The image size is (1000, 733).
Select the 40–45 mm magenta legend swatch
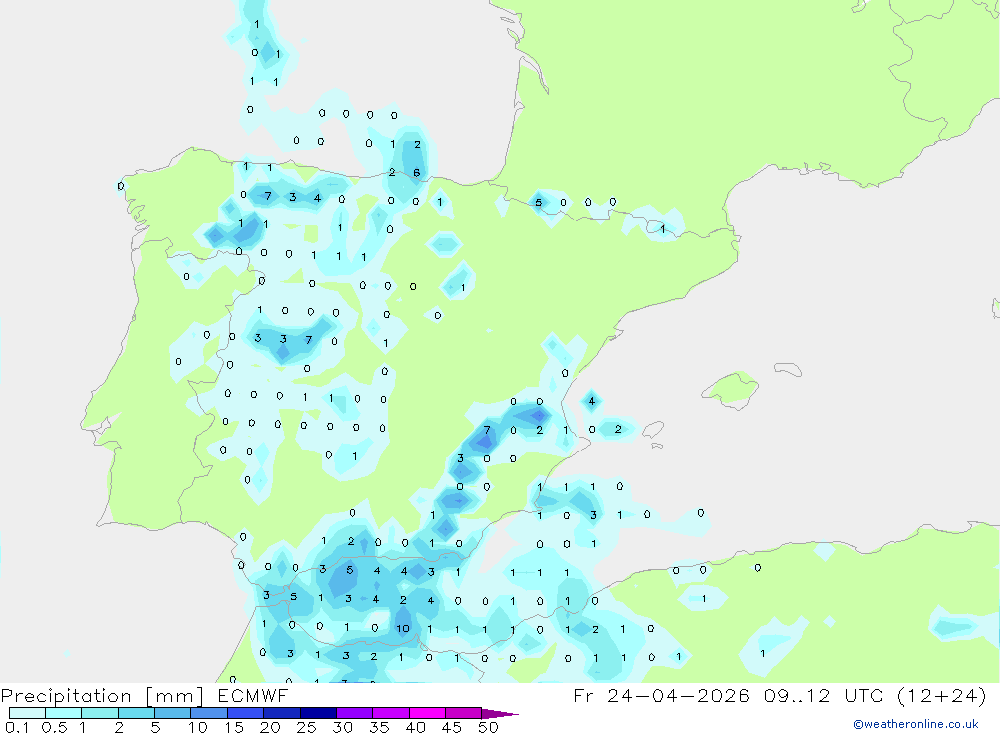pyautogui.click(x=427, y=713)
